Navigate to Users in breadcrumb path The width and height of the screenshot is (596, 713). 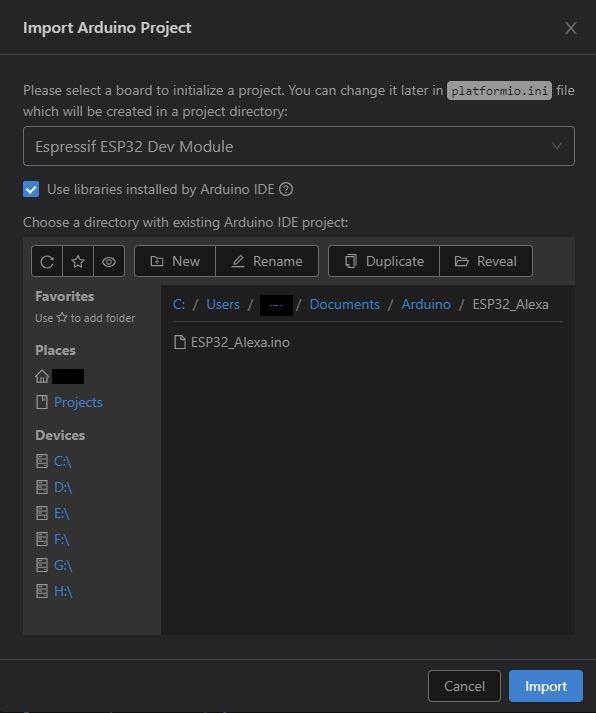coord(223,304)
